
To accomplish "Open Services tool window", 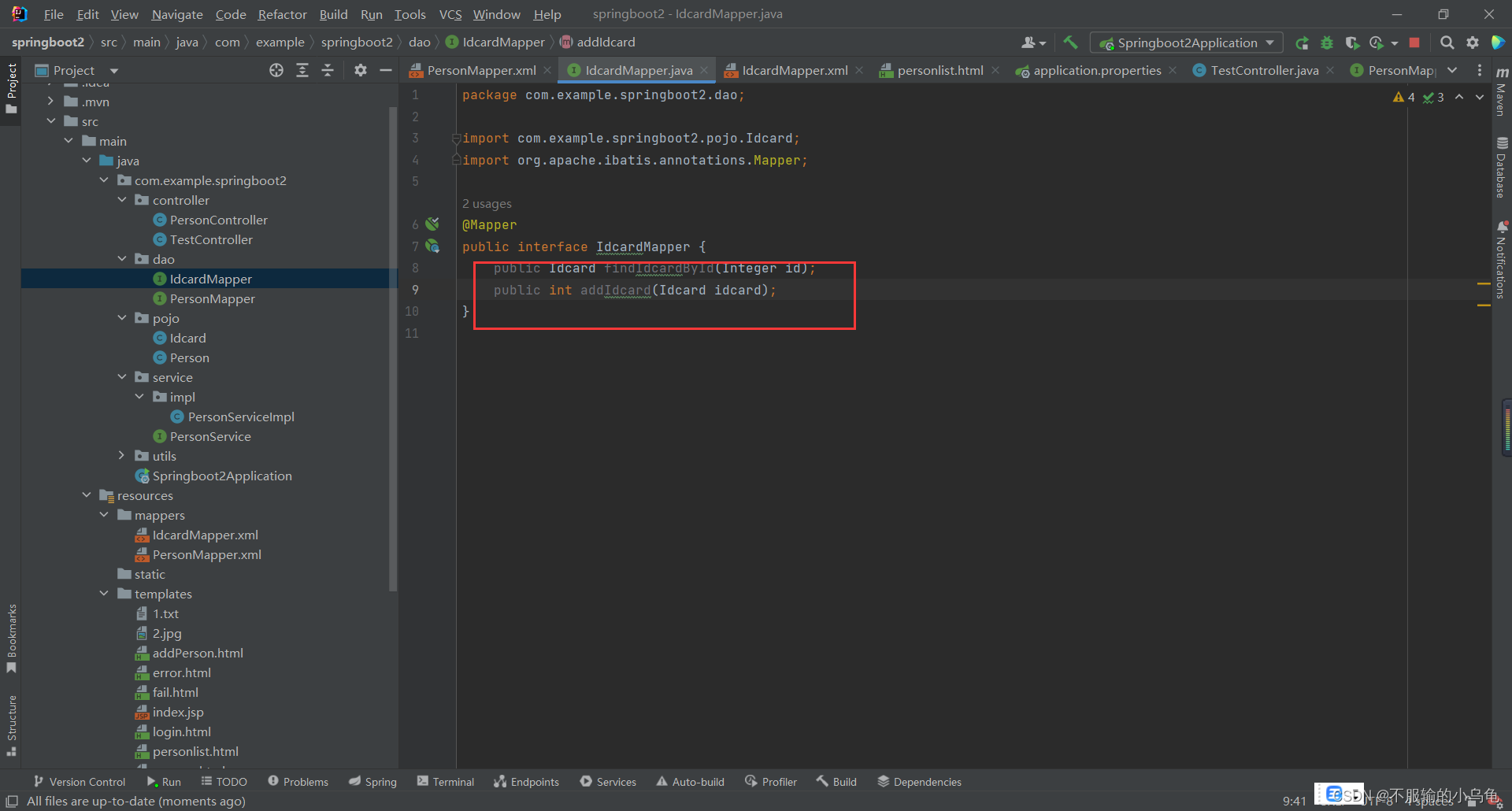I will click(x=608, y=781).
